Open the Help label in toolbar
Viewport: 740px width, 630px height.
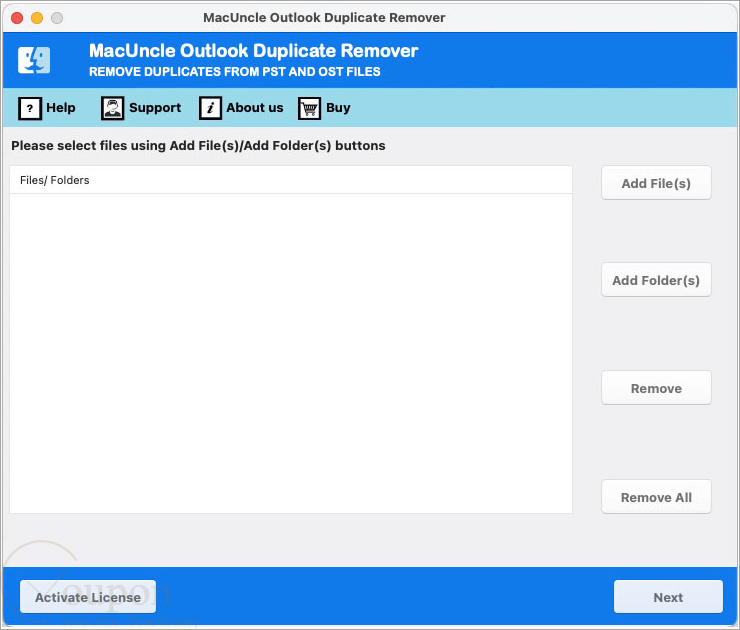coord(61,108)
